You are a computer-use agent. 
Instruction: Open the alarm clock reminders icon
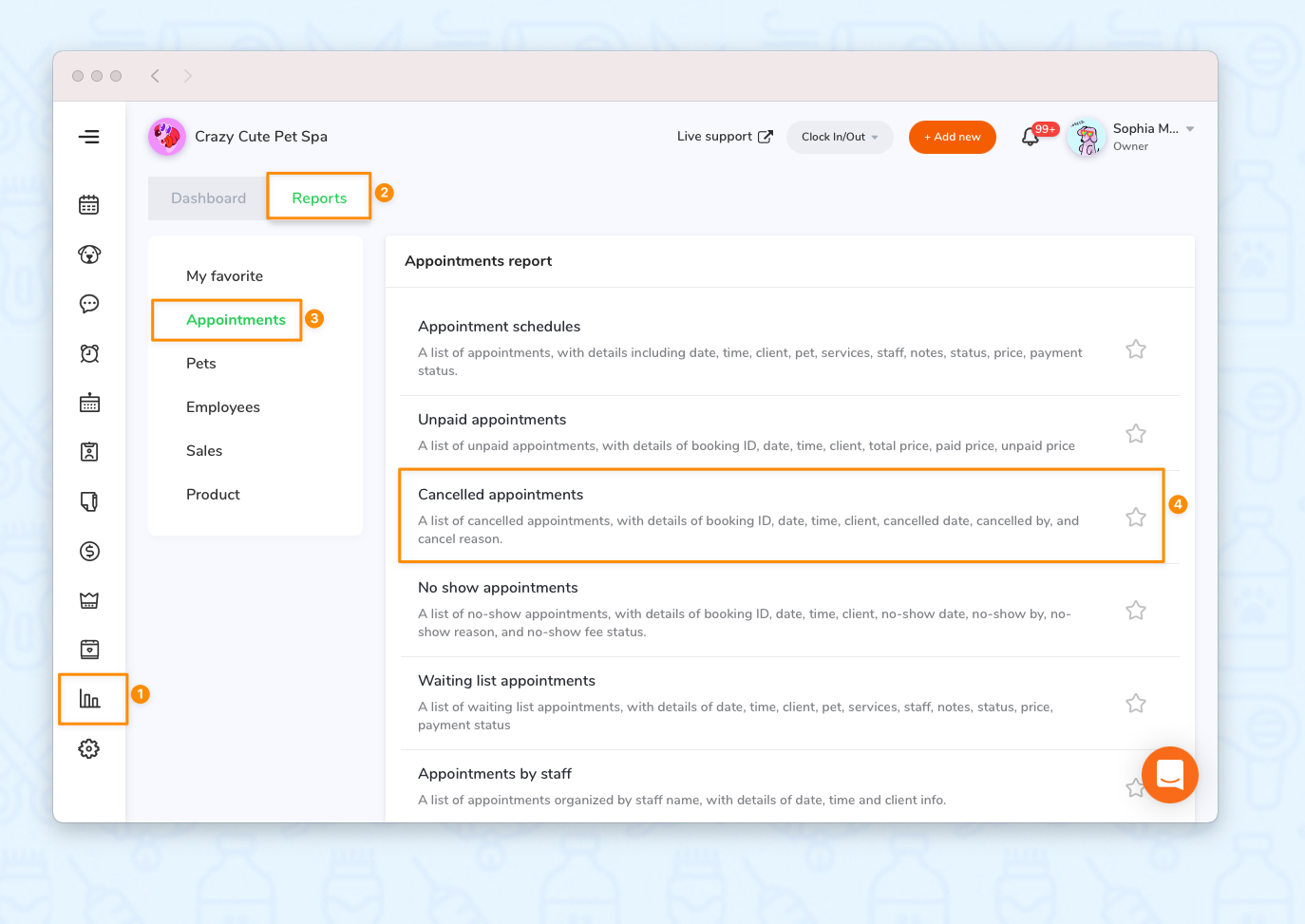89,353
